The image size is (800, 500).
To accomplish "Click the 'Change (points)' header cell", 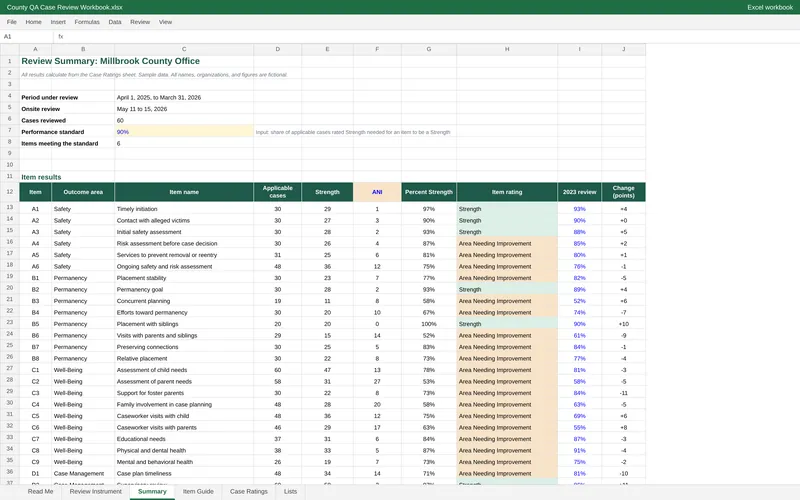I will point(623,192).
